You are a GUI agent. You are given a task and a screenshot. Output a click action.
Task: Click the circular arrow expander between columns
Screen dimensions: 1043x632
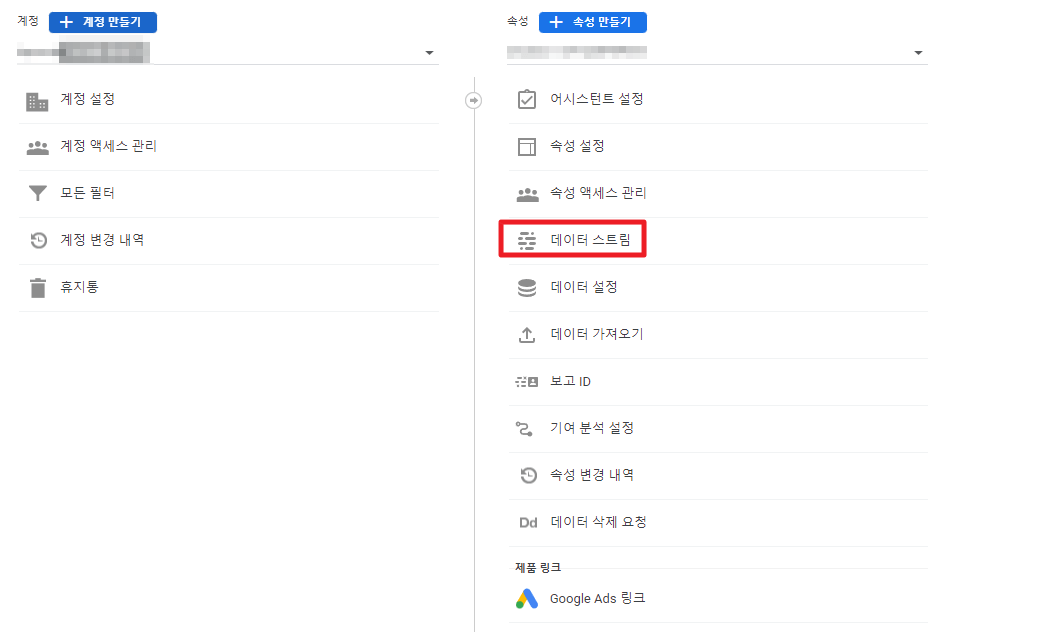pyautogui.click(x=473, y=99)
